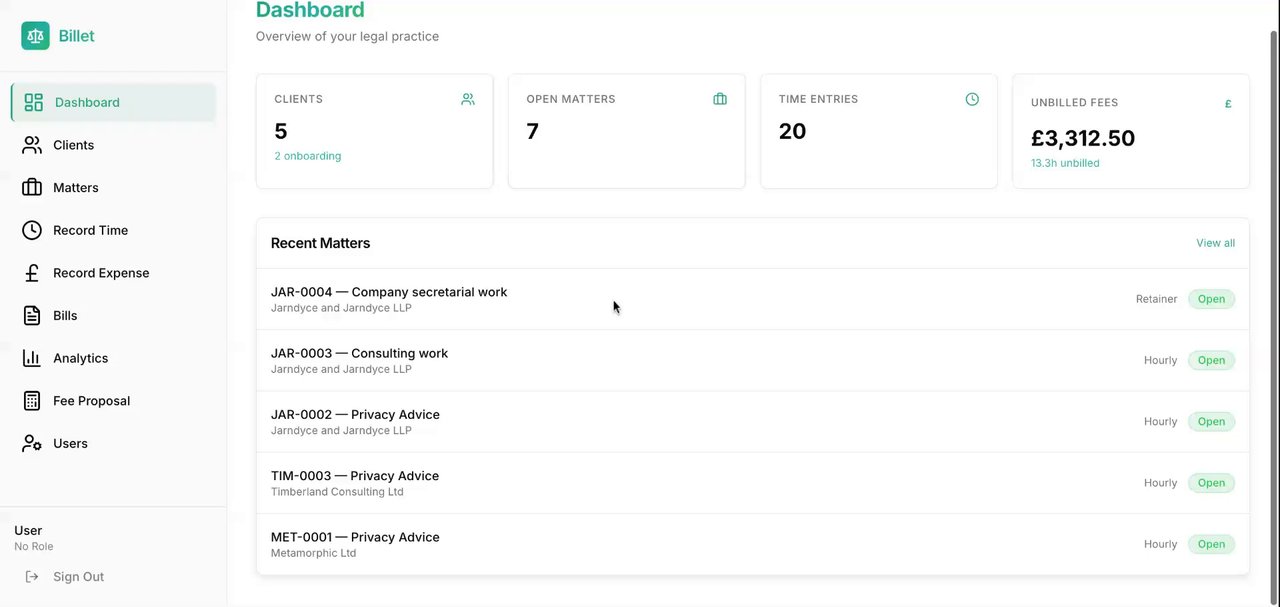Click the Fee Proposal calculator icon
This screenshot has height=607, width=1280.
(32, 401)
